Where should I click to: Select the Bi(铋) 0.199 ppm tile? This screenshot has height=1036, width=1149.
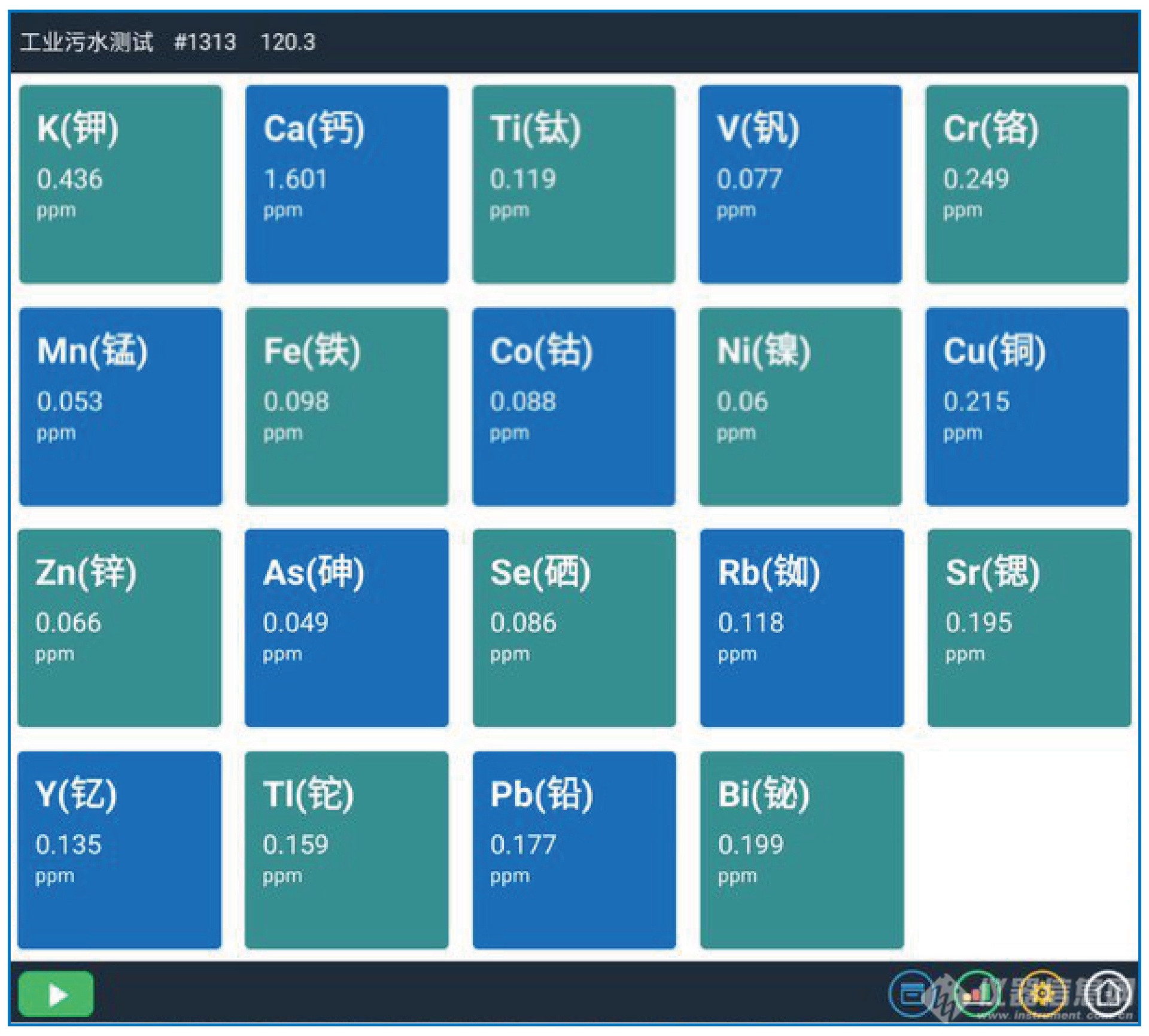802,850
